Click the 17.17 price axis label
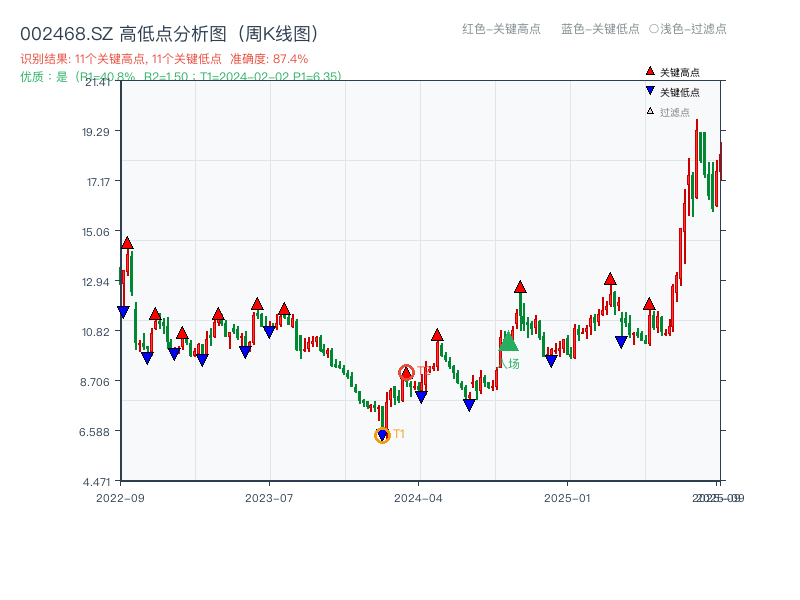This screenshot has height=600, width=800. point(98,182)
